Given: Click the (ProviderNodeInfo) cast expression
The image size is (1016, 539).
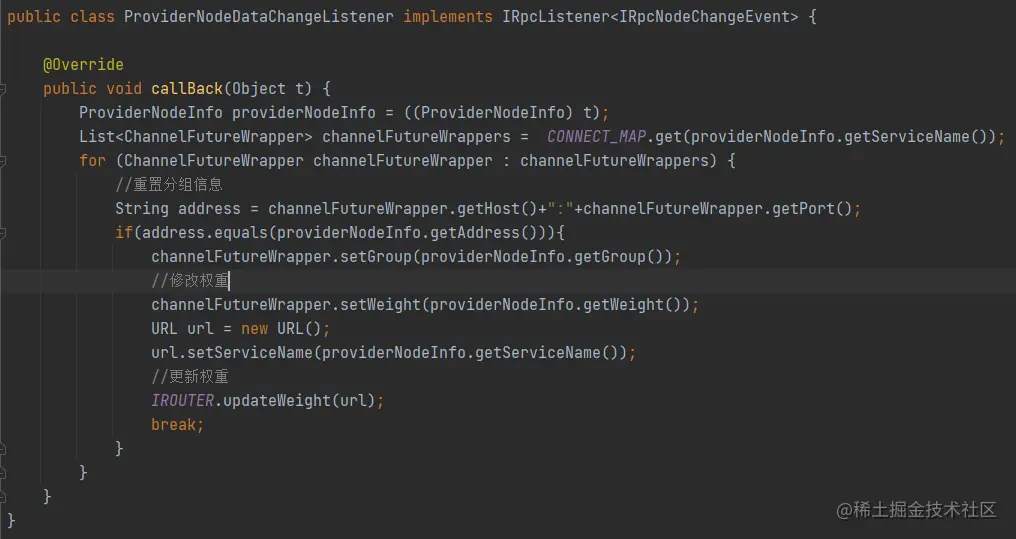Looking at the screenshot, I should pyautogui.click(x=492, y=112).
